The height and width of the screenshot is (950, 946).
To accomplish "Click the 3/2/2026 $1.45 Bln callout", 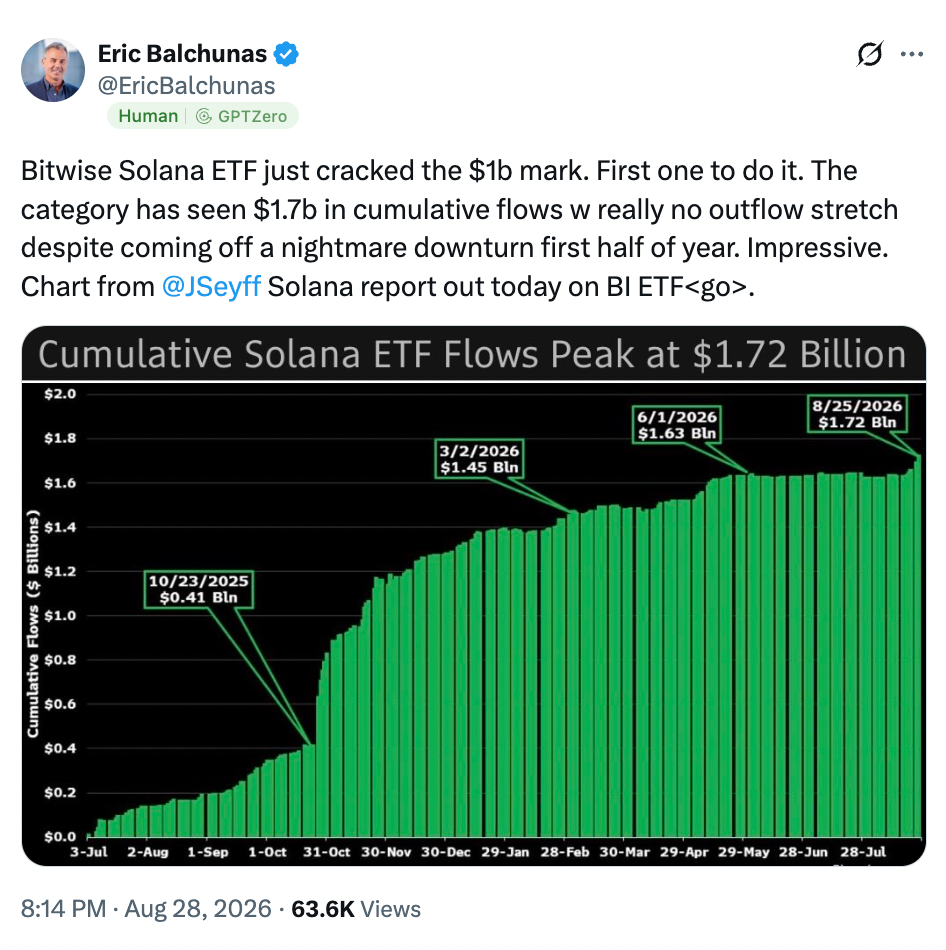I will (x=479, y=459).
